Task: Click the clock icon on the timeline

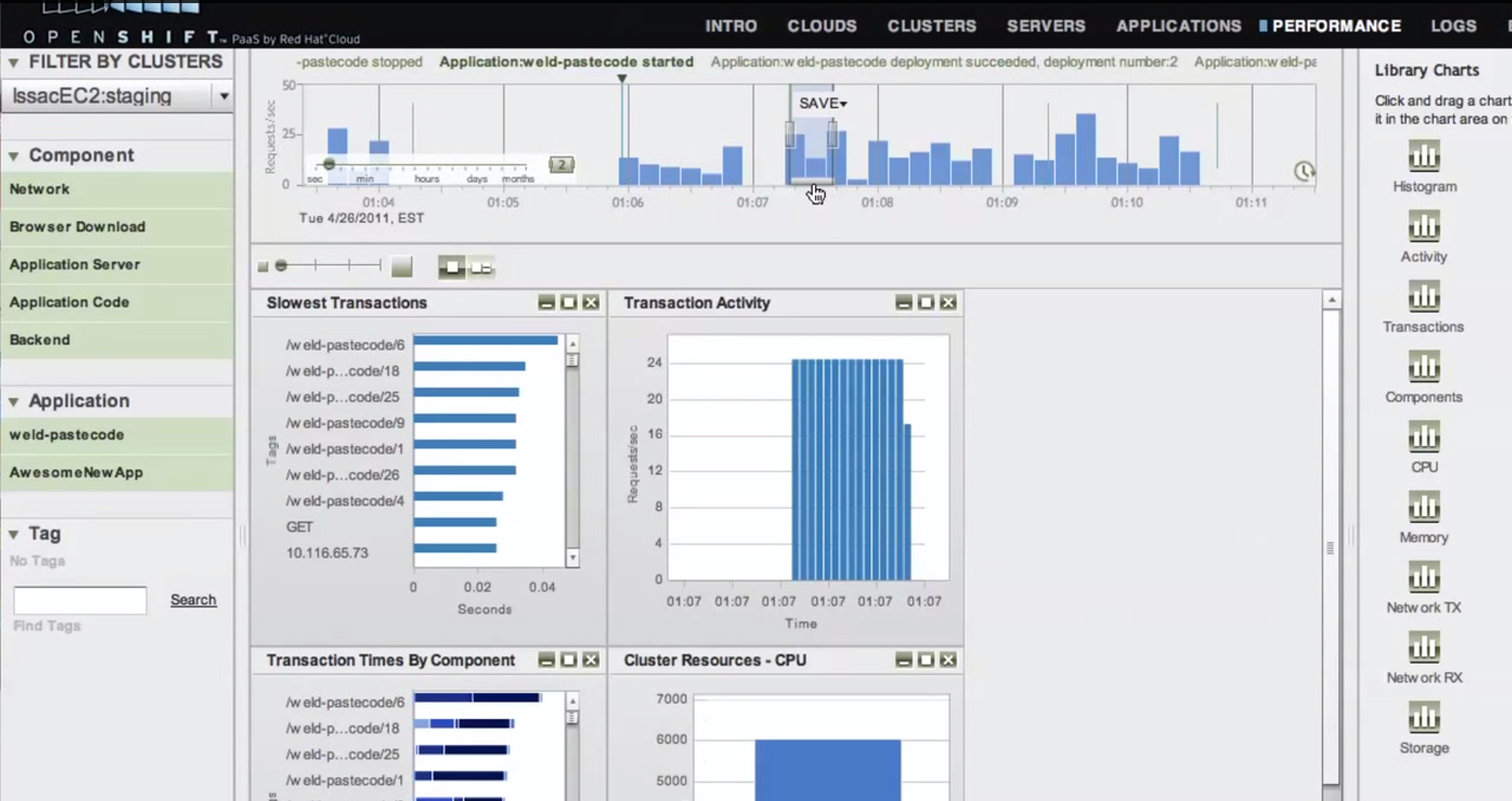Action: (1305, 169)
